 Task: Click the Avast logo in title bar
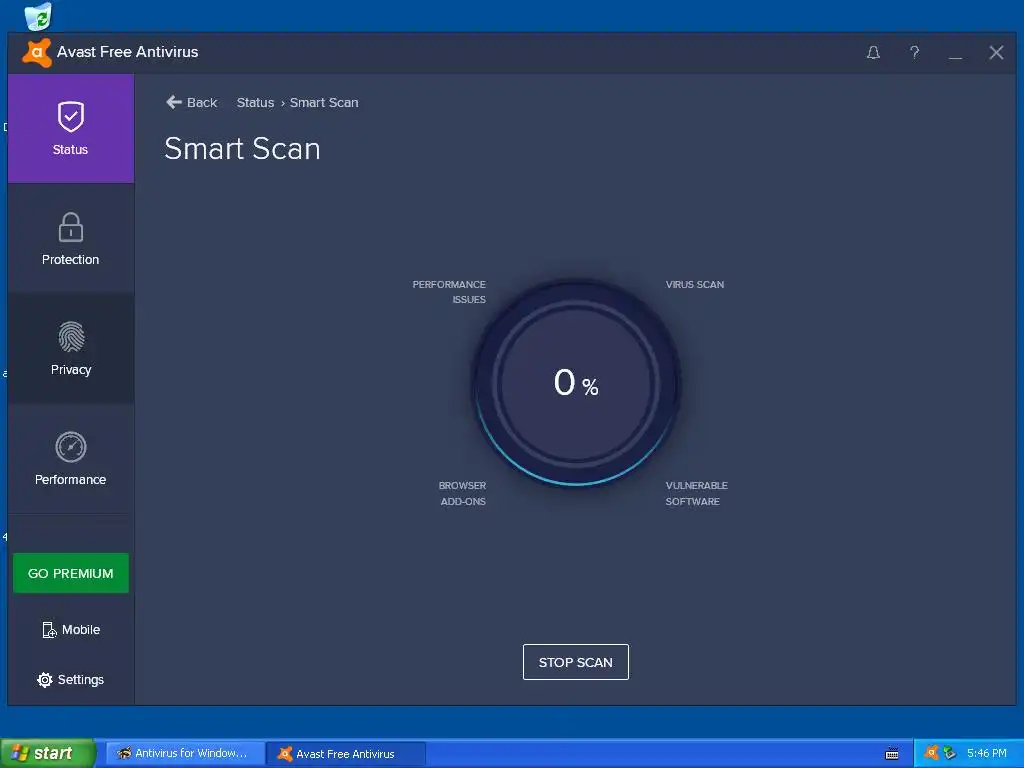37,52
